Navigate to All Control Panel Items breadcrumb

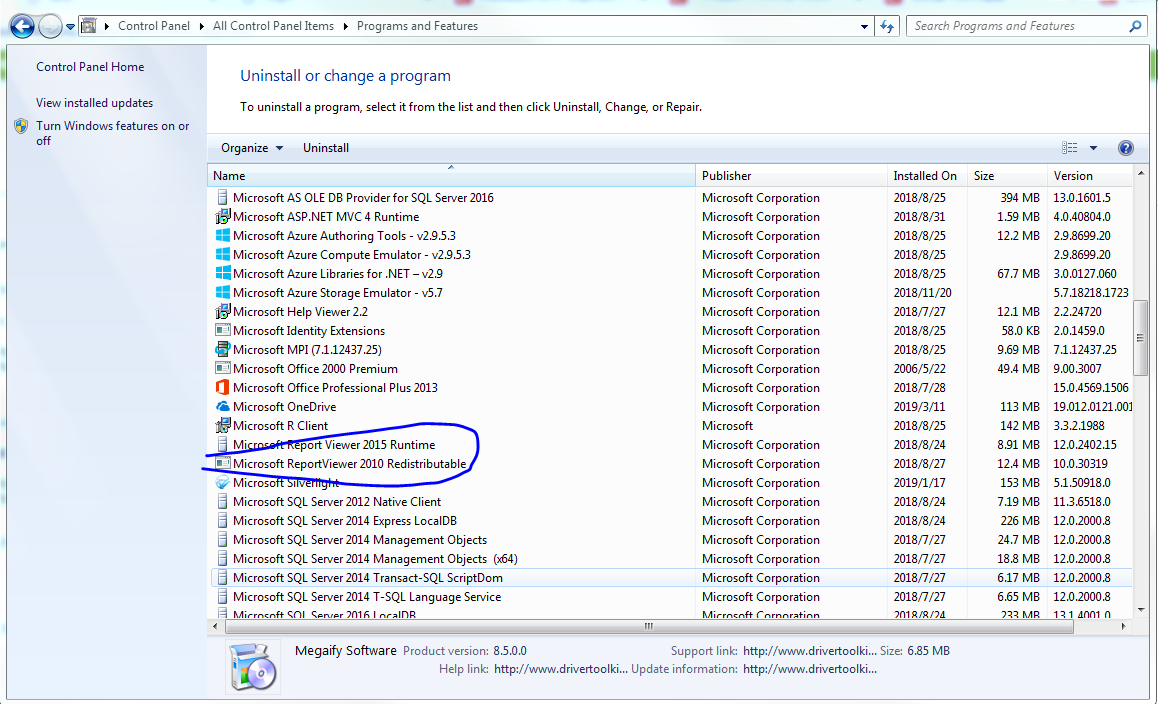[x=272, y=26]
